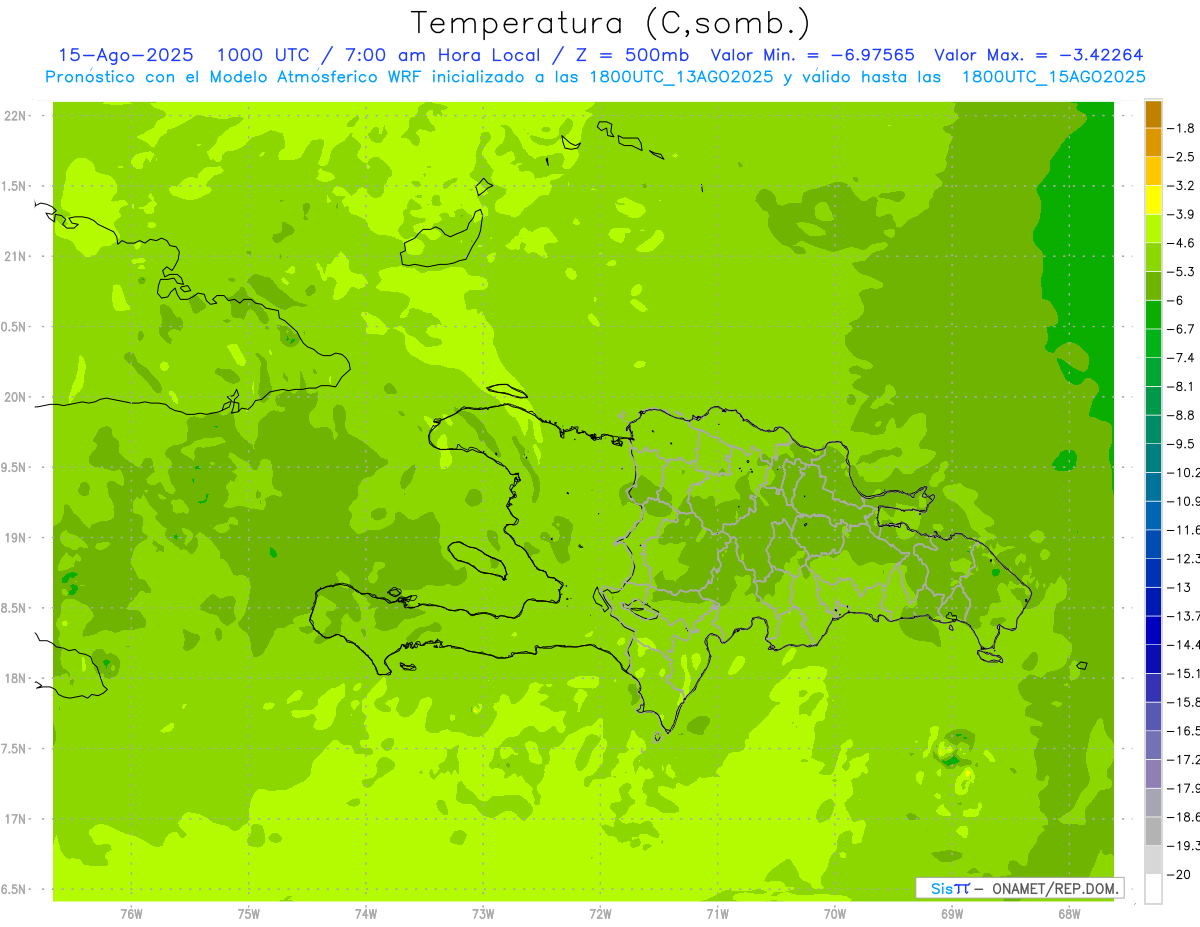
Task: Click the '-8.8' color bar label
Action: click(x=1183, y=415)
